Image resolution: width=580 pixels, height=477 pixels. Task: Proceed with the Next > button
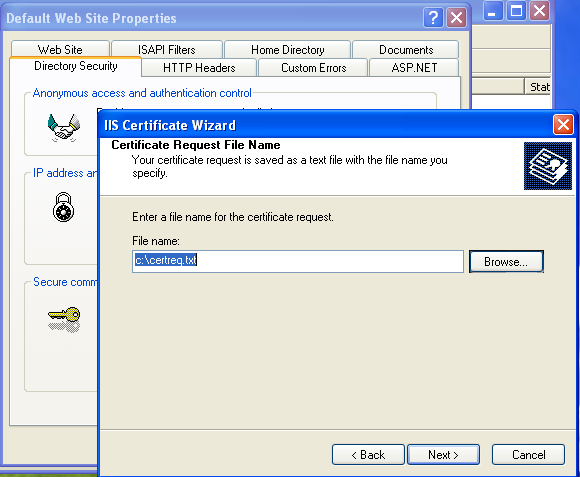pyautogui.click(x=443, y=454)
